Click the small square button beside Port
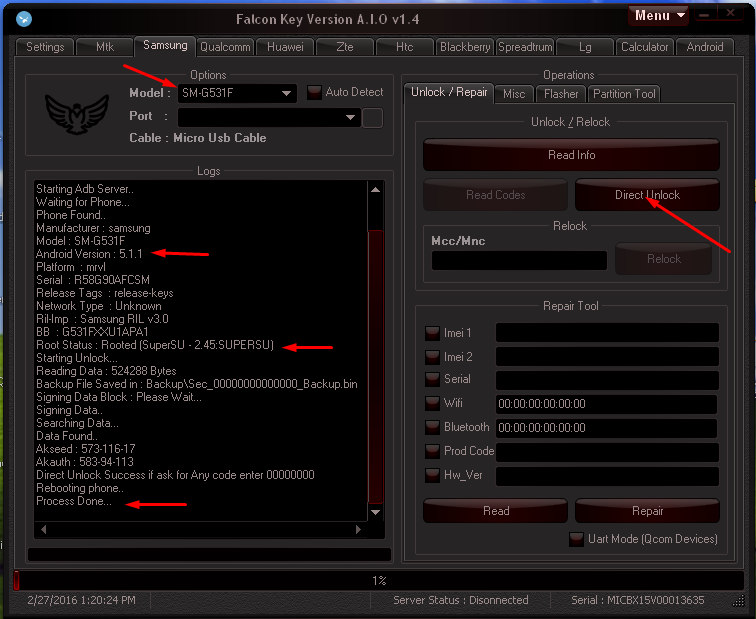Viewport: 756px width, 619px height. tap(372, 118)
